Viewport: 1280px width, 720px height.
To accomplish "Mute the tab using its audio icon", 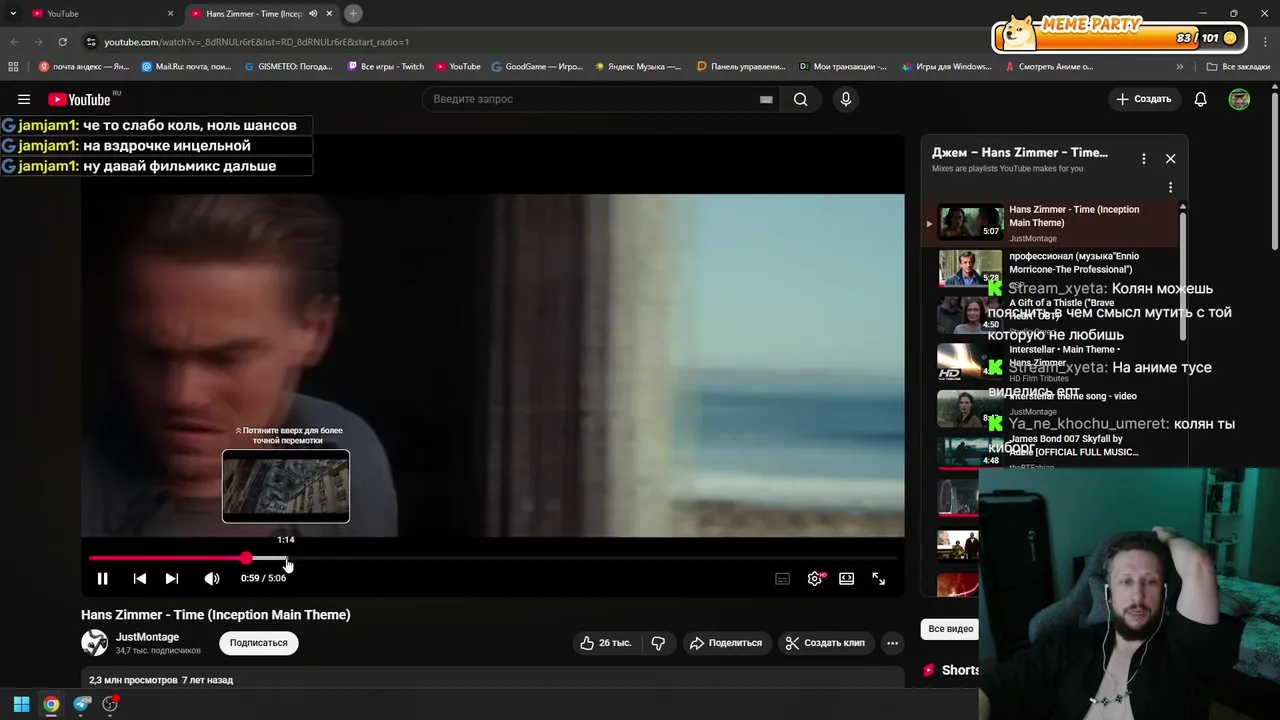I will click(313, 13).
